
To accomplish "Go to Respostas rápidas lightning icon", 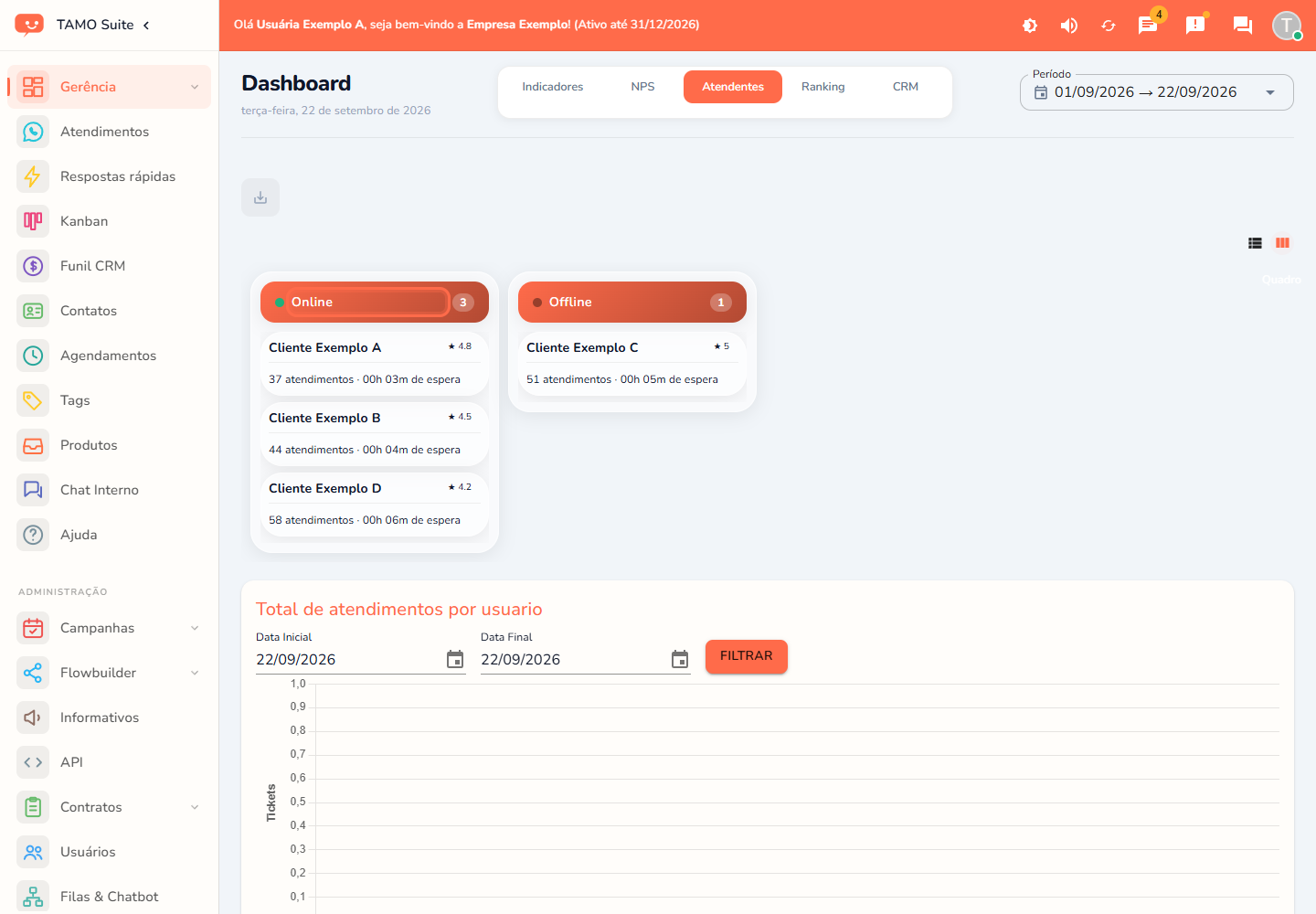I will (33, 176).
